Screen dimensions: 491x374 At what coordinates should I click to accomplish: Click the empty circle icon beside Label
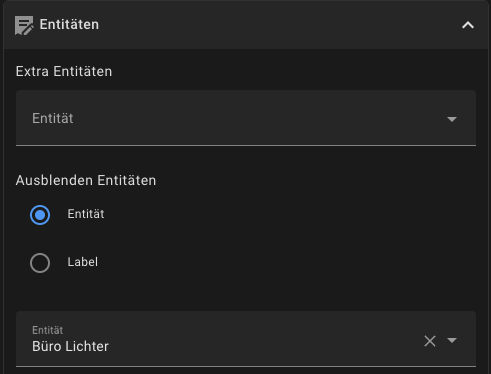40,263
